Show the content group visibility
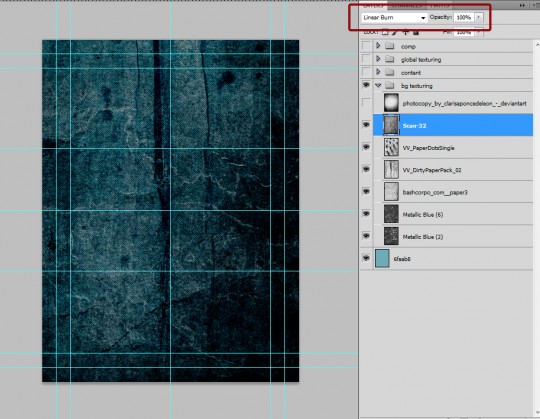This screenshot has height=419, width=540. click(366, 72)
